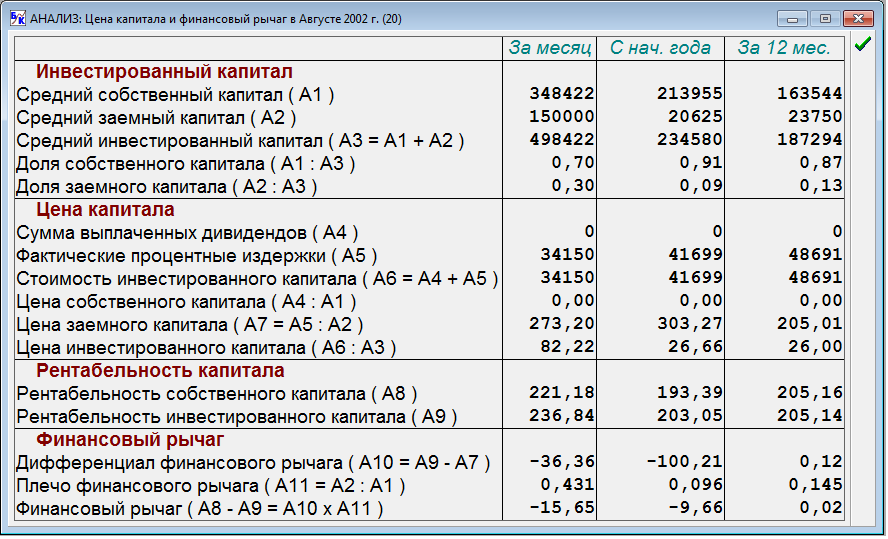Minimize the analysis window
The height and width of the screenshot is (539, 888).
click(792, 19)
